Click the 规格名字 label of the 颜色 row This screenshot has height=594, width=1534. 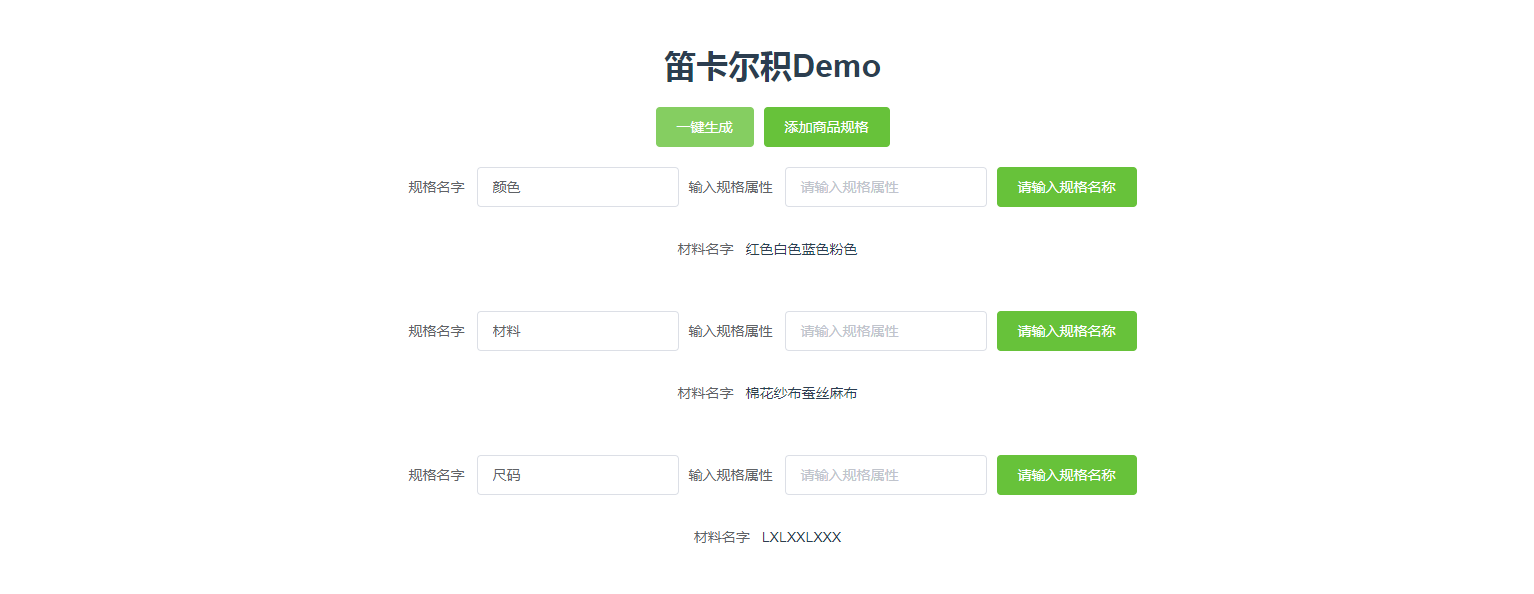(x=436, y=187)
